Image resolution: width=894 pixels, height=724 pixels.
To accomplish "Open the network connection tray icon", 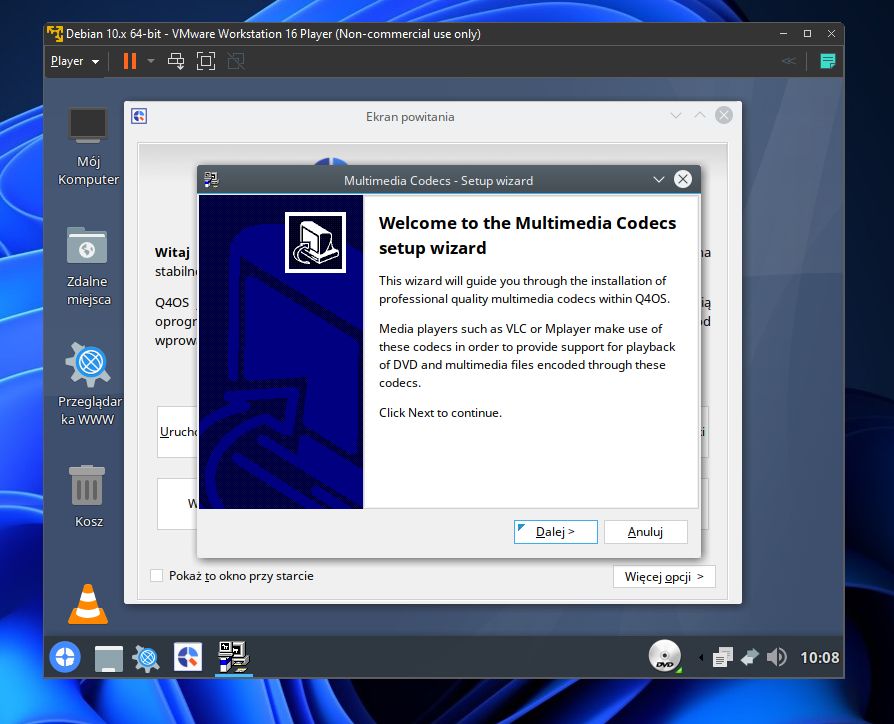I will (749, 657).
